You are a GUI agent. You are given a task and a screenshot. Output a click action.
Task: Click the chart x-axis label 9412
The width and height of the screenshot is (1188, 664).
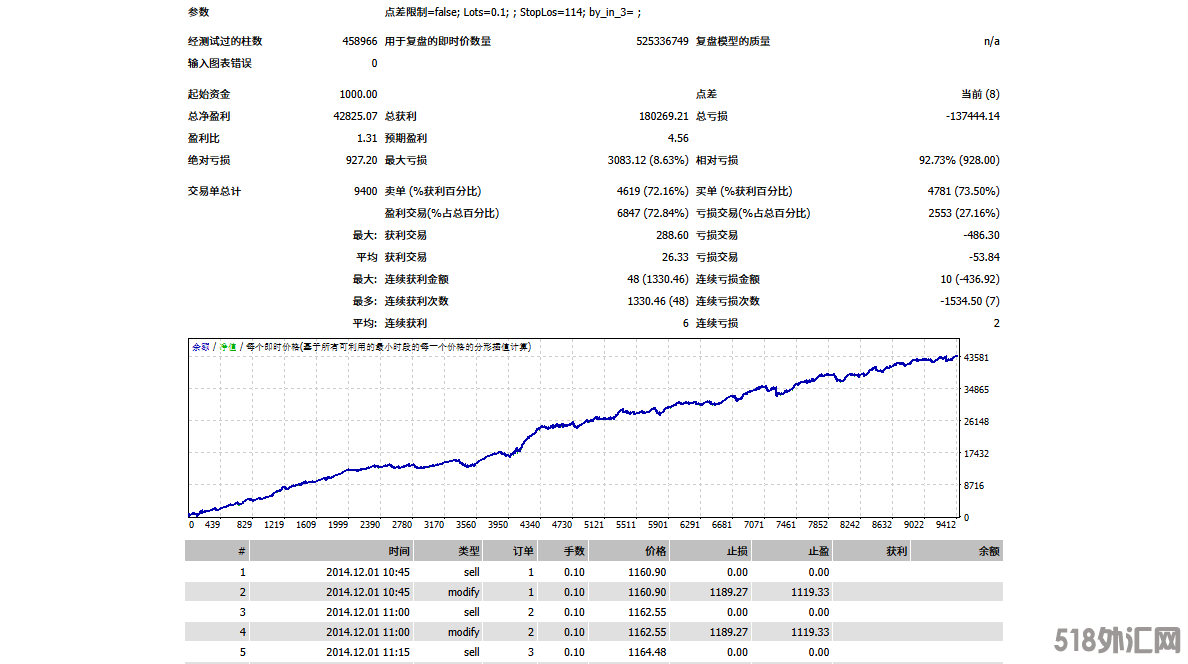[x=946, y=525]
